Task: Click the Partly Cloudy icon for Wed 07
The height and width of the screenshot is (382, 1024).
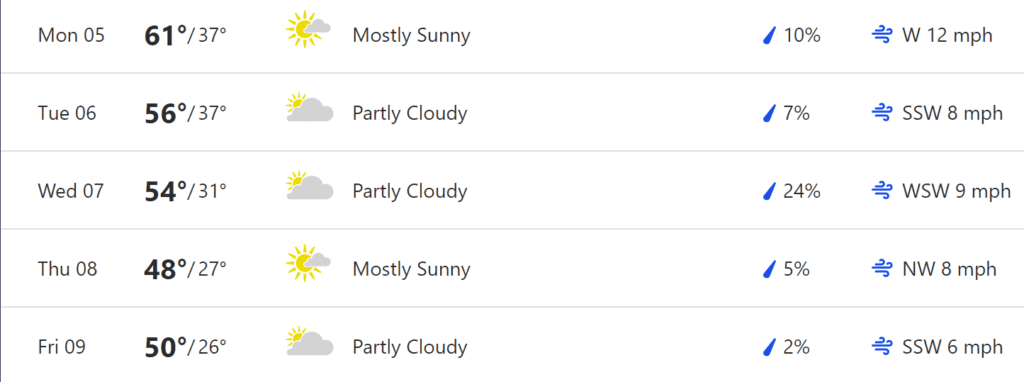Action: click(310, 185)
